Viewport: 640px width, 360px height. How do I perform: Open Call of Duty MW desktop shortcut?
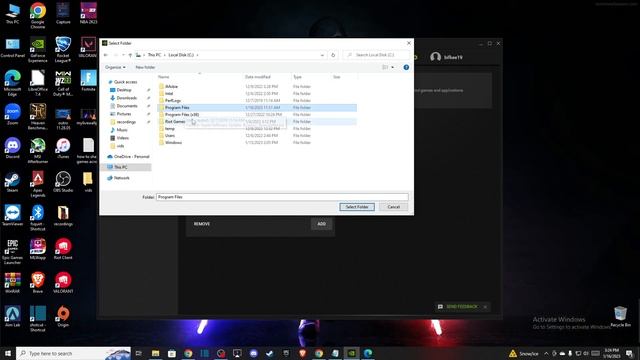point(63,83)
